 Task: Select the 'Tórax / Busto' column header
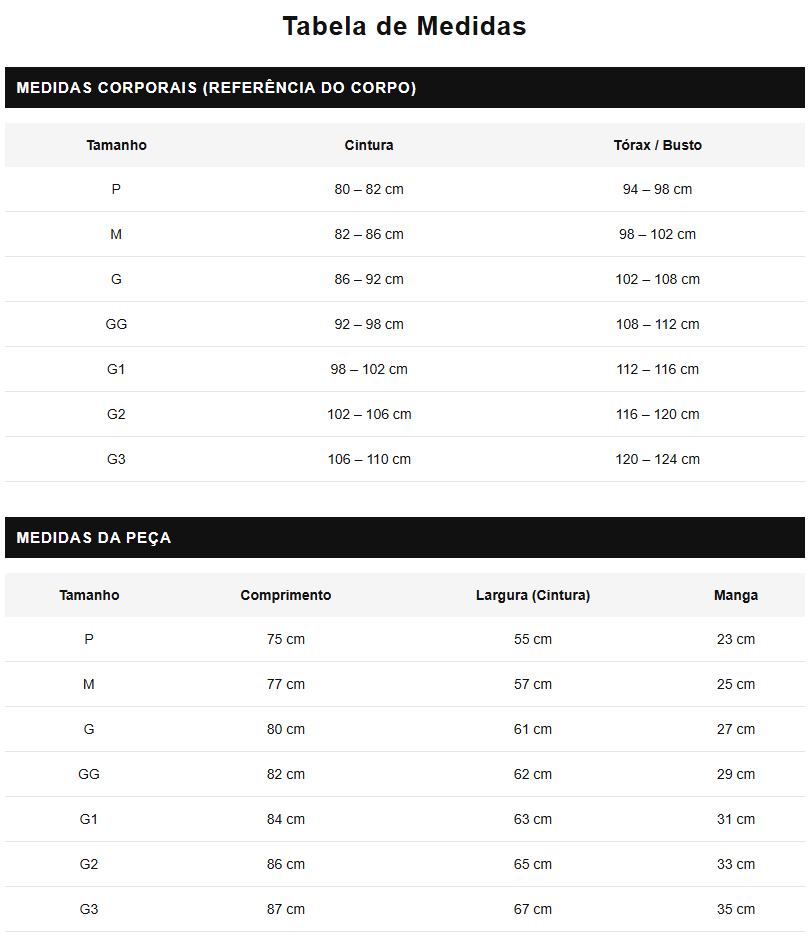[657, 145]
